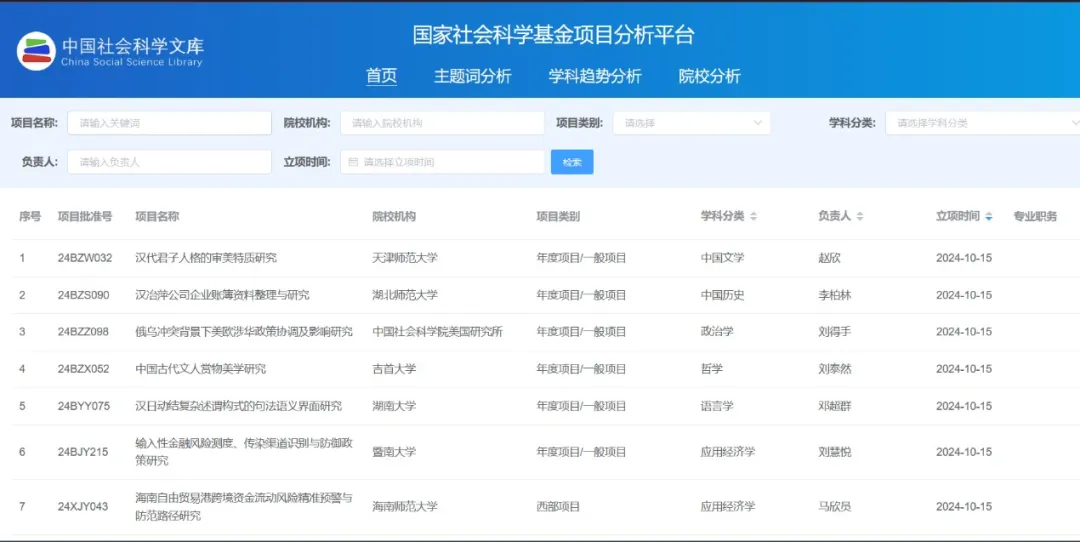
Task: Click the calendar icon in date field
Action: point(353,162)
